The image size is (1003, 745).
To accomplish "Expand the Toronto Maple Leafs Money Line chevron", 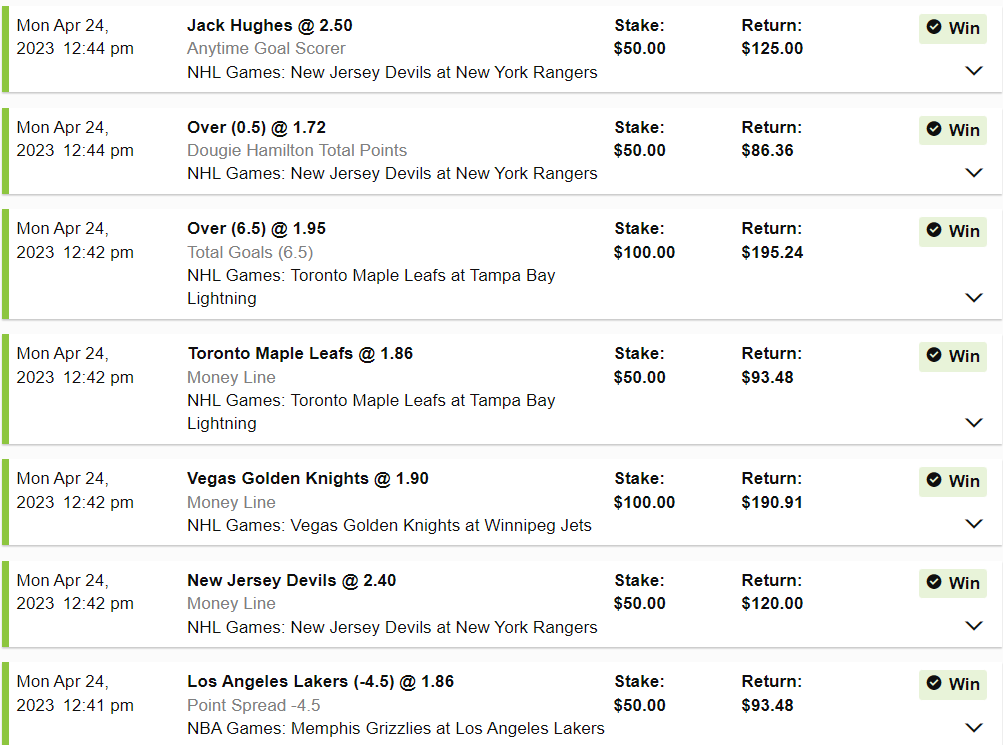I will pyautogui.click(x=974, y=422).
